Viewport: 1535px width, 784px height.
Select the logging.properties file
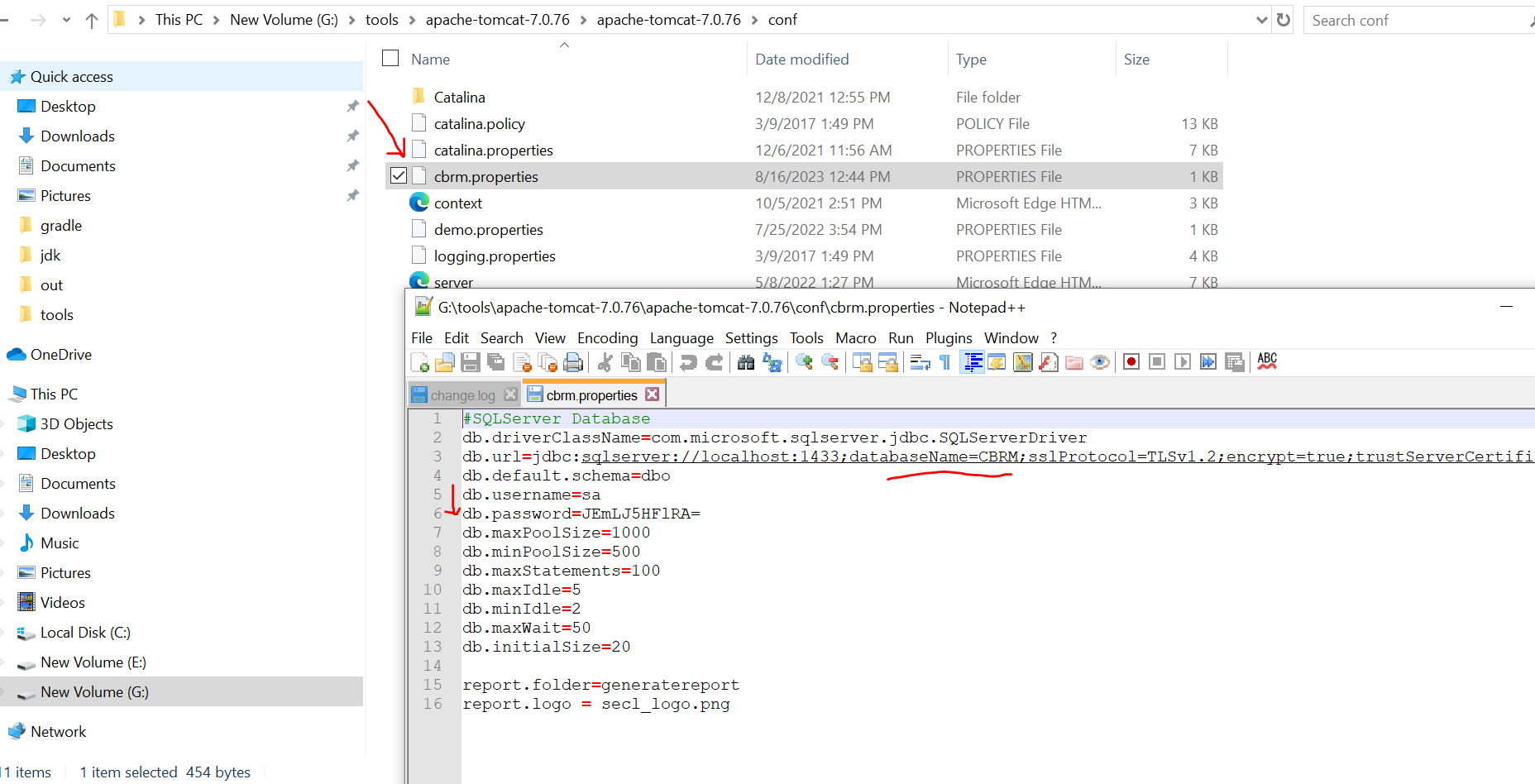[x=495, y=256]
